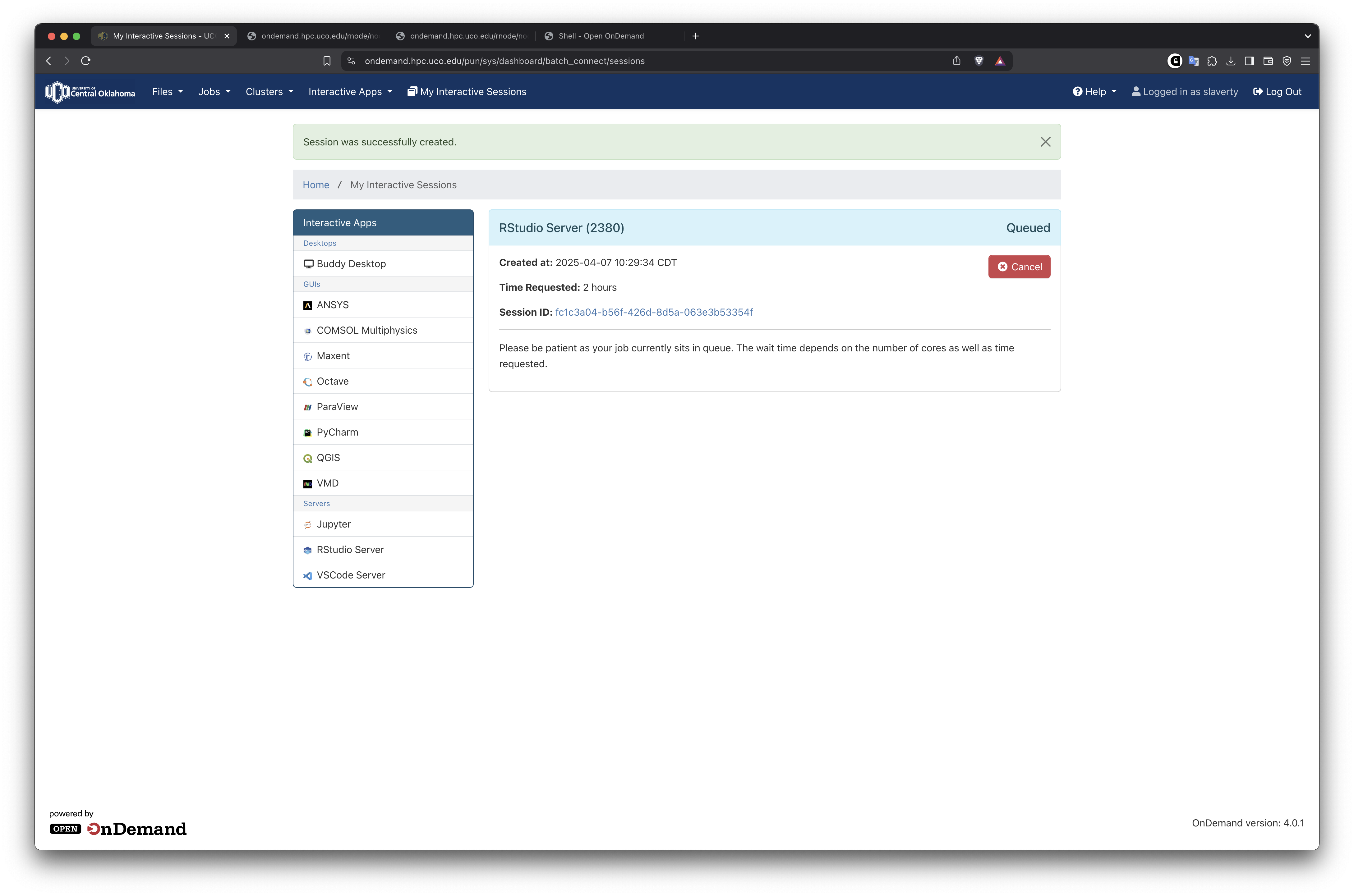Screen dimensions: 1354x896
Task: Click the VSCode Server icon
Action: (307, 575)
